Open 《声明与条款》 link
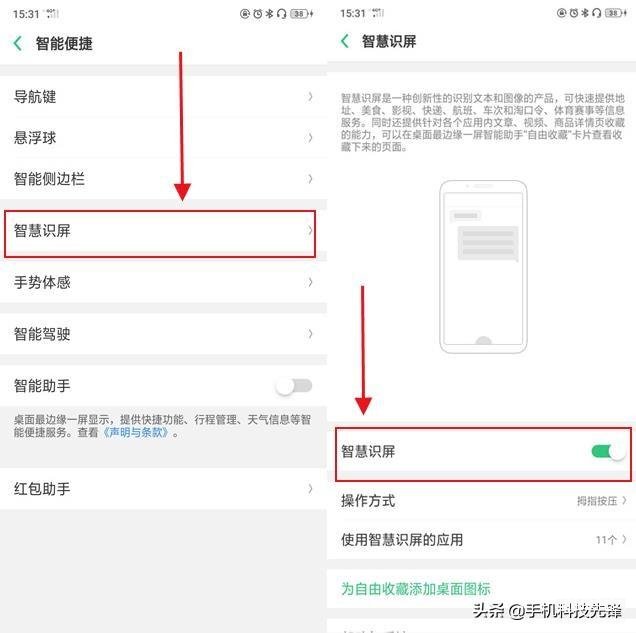Image resolution: width=636 pixels, height=633 pixels. point(134,432)
